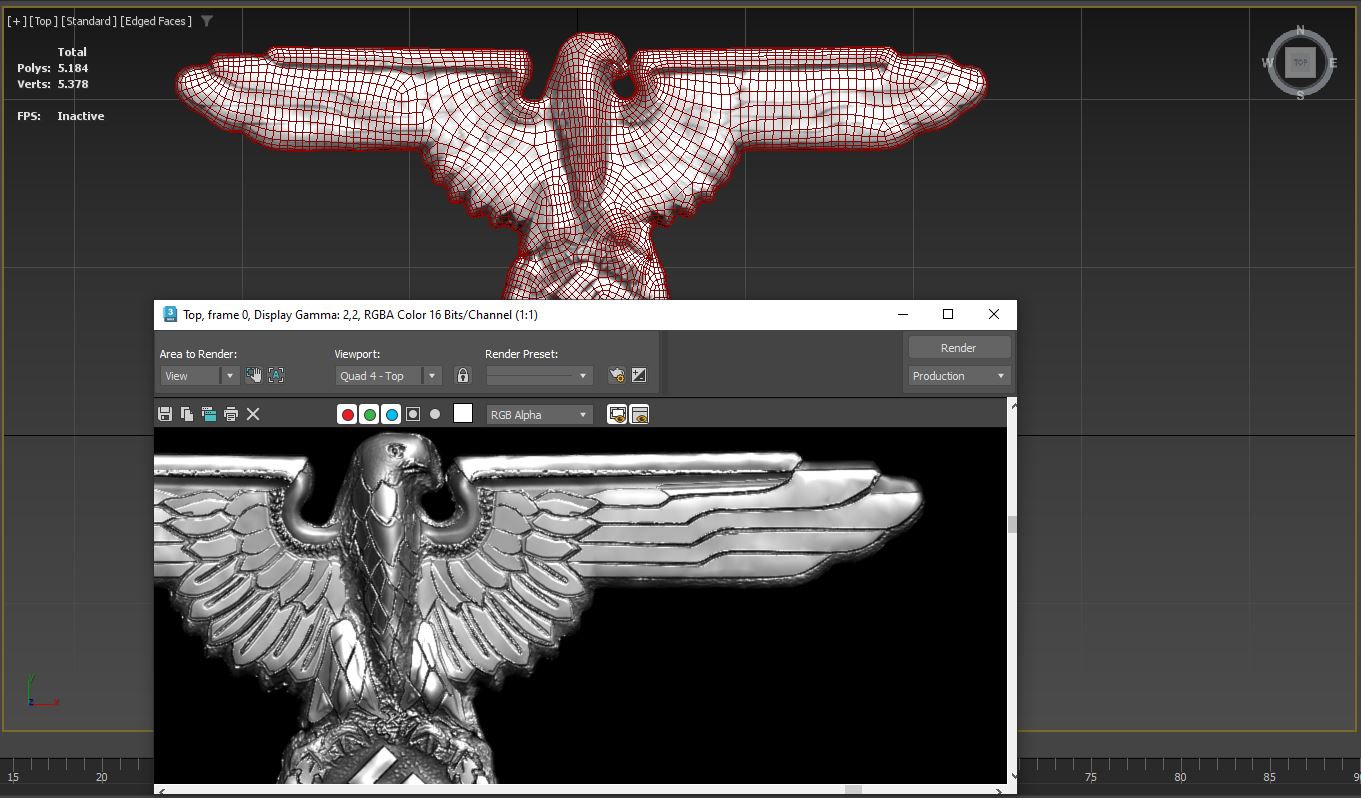Click the Render button
The height and width of the screenshot is (798, 1361).
point(958,348)
